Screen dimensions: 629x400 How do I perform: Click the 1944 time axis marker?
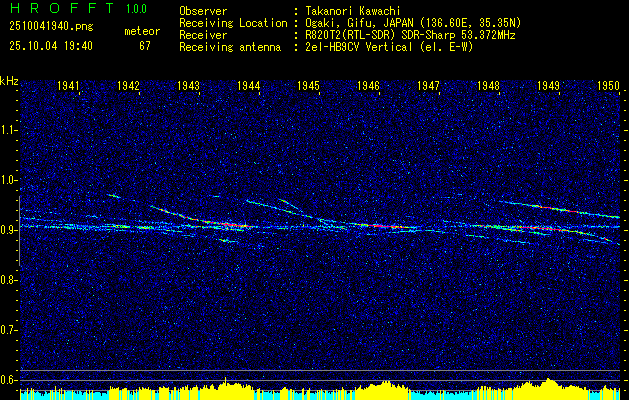coord(249,85)
